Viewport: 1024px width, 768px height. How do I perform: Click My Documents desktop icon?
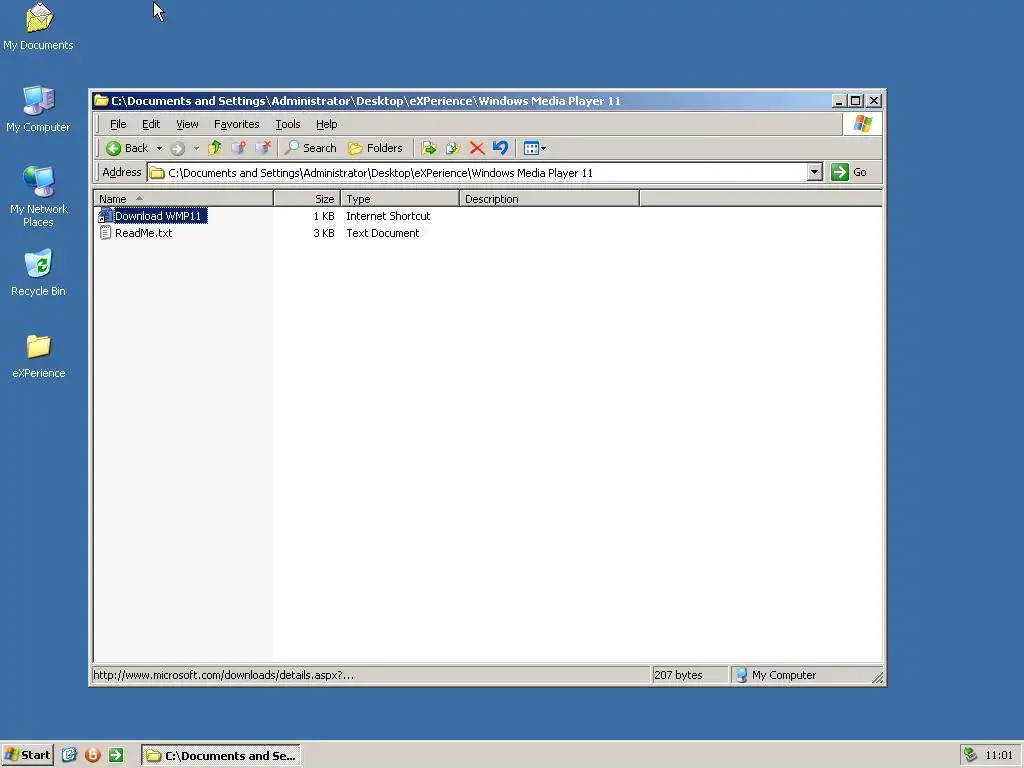[38, 27]
